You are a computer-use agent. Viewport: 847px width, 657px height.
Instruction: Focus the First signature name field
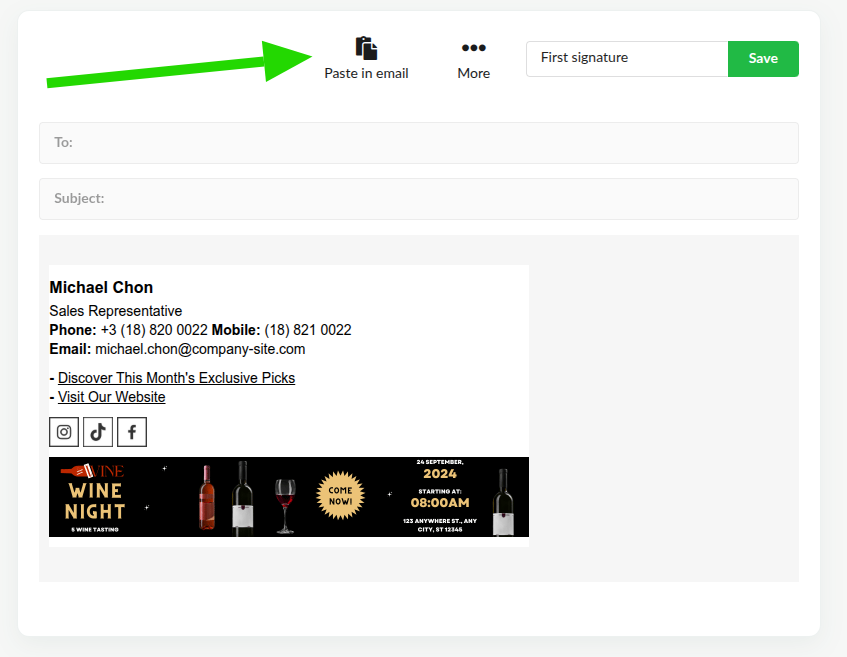pyautogui.click(x=627, y=58)
